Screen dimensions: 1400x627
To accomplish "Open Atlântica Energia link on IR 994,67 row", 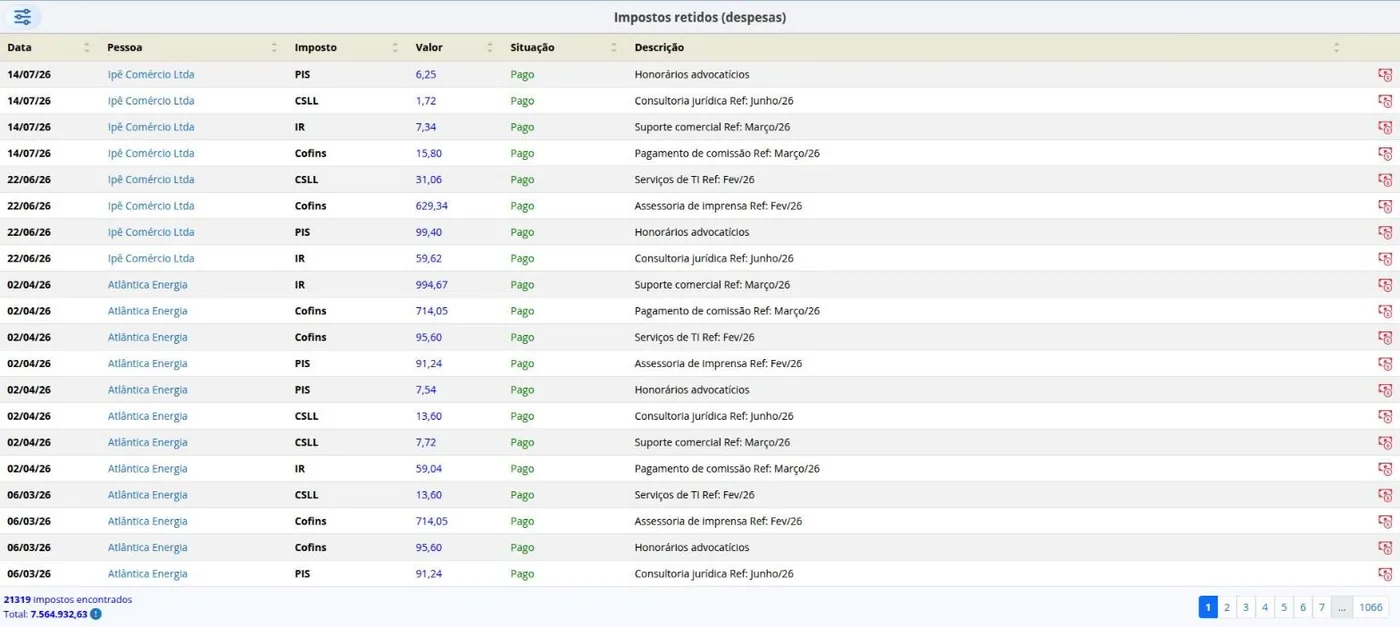I will 148,285.
